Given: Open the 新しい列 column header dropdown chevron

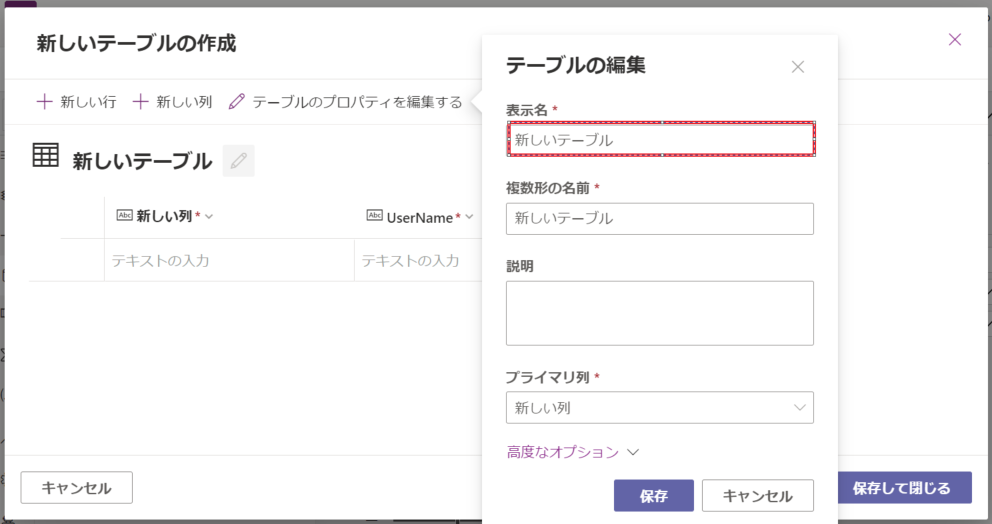Looking at the screenshot, I should (x=209, y=216).
